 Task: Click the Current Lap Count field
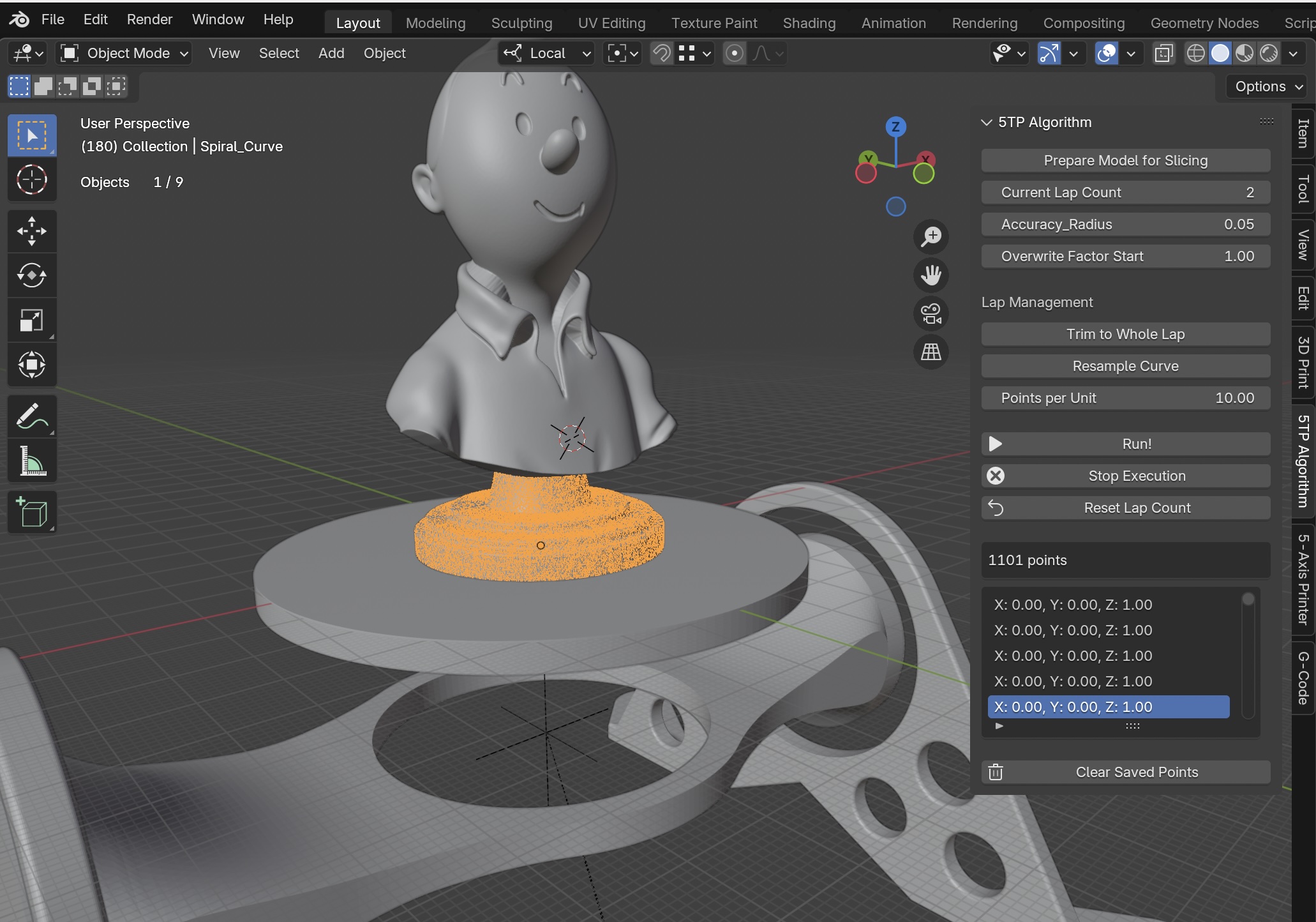[1126, 192]
